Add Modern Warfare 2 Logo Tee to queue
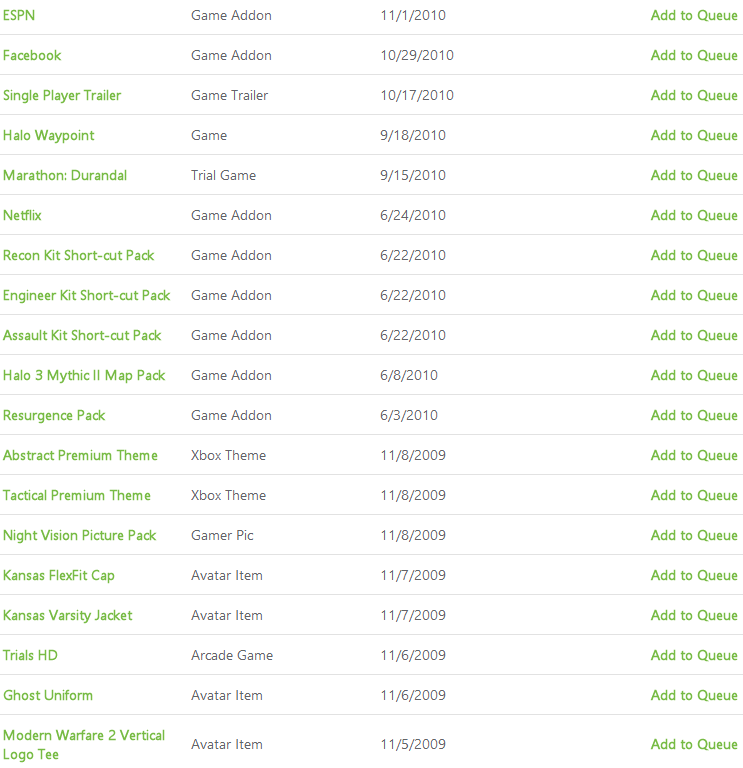 click(694, 744)
